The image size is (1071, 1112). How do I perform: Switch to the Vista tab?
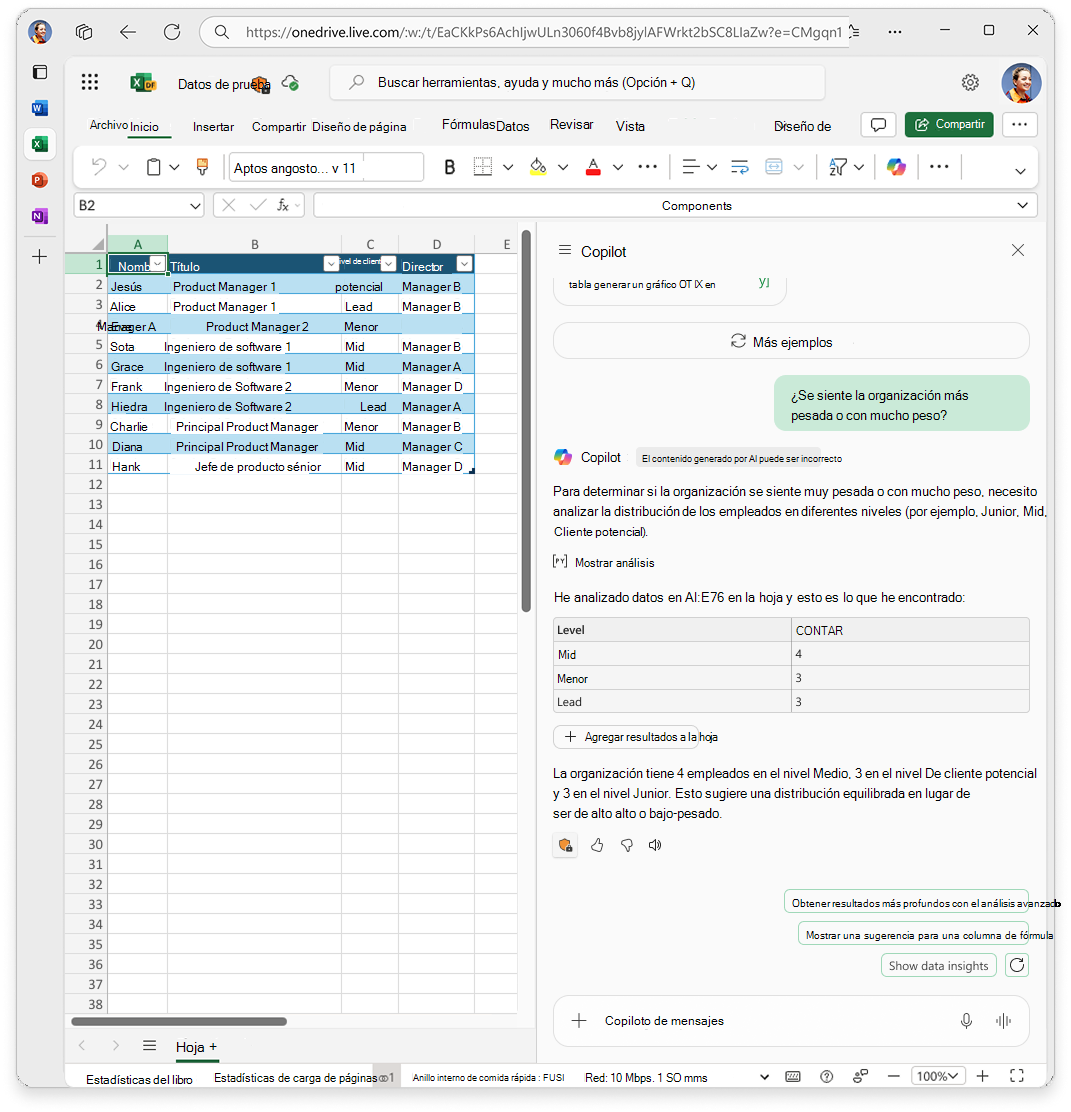coord(630,126)
